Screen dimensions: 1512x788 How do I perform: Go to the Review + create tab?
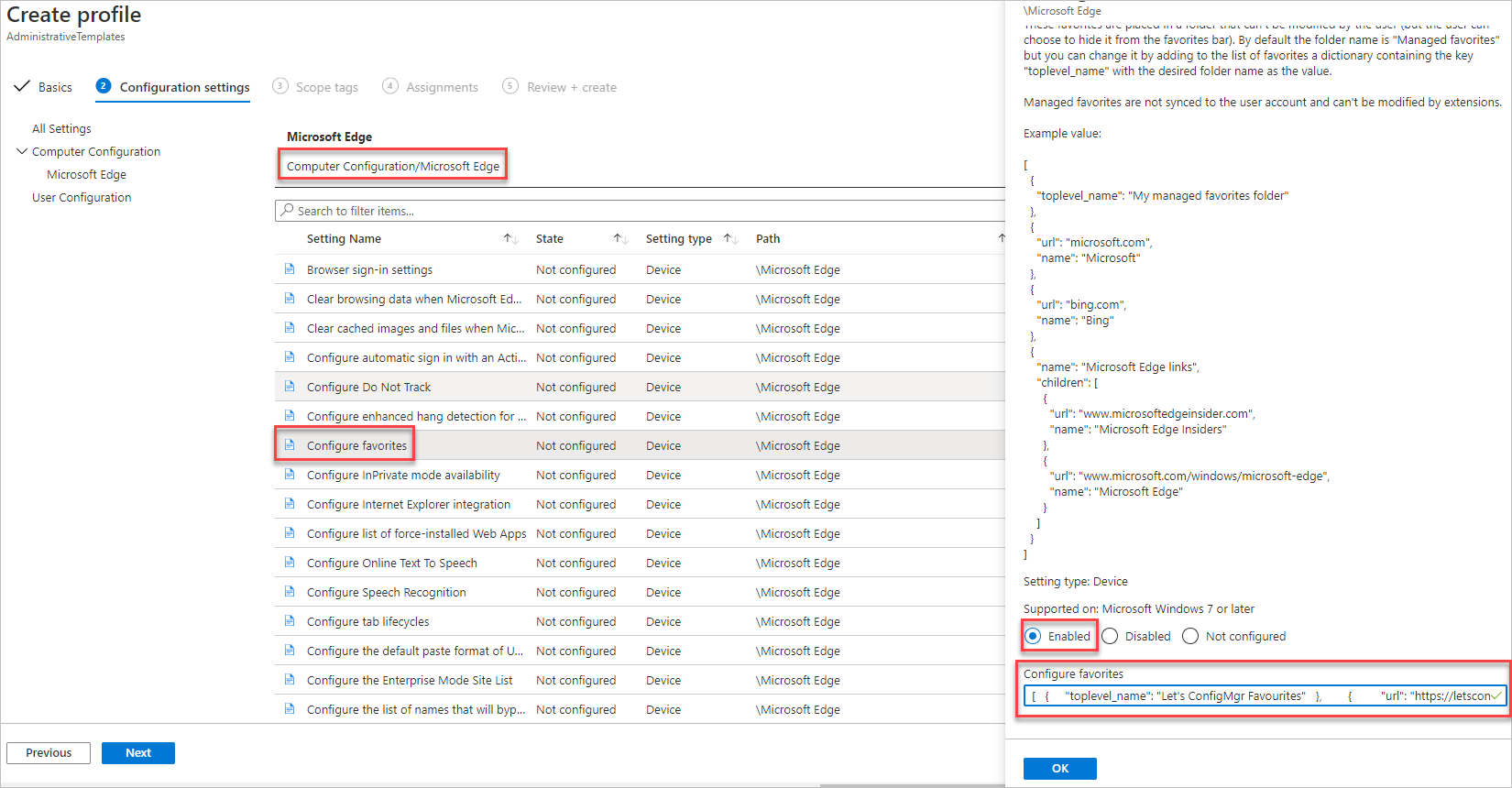coord(572,87)
